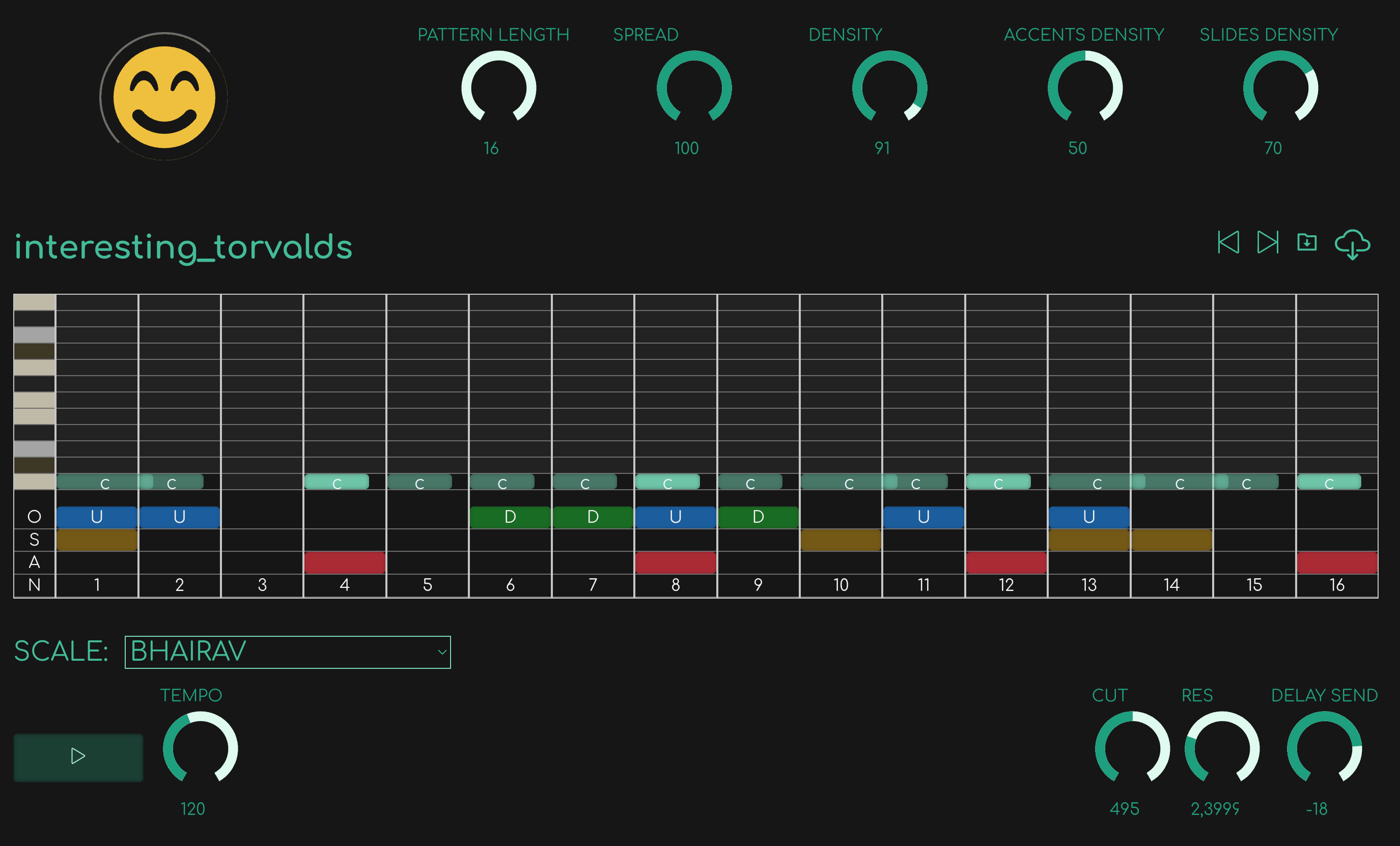
Task: Toggle the accent on step 4
Action: click(x=345, y=562)
